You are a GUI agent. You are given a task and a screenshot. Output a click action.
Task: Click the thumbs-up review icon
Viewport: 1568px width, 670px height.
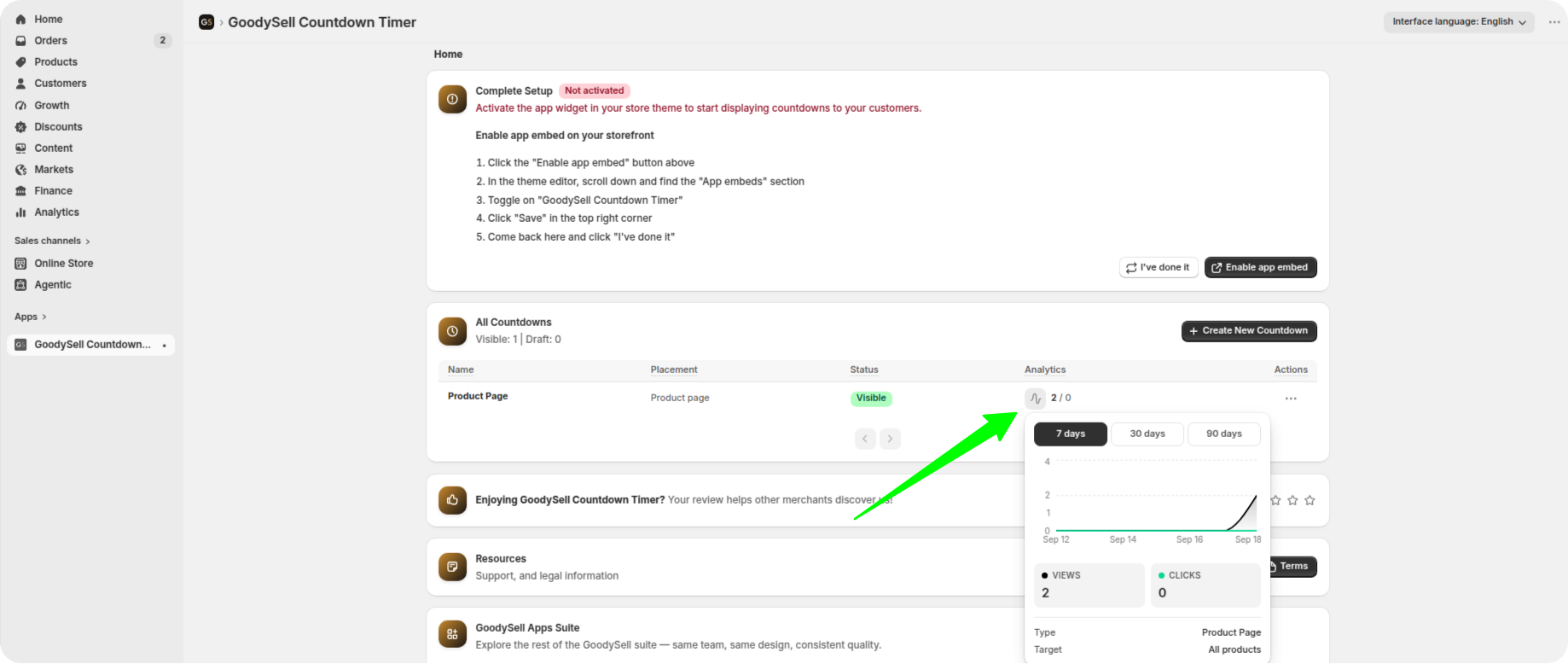(452, 500)
